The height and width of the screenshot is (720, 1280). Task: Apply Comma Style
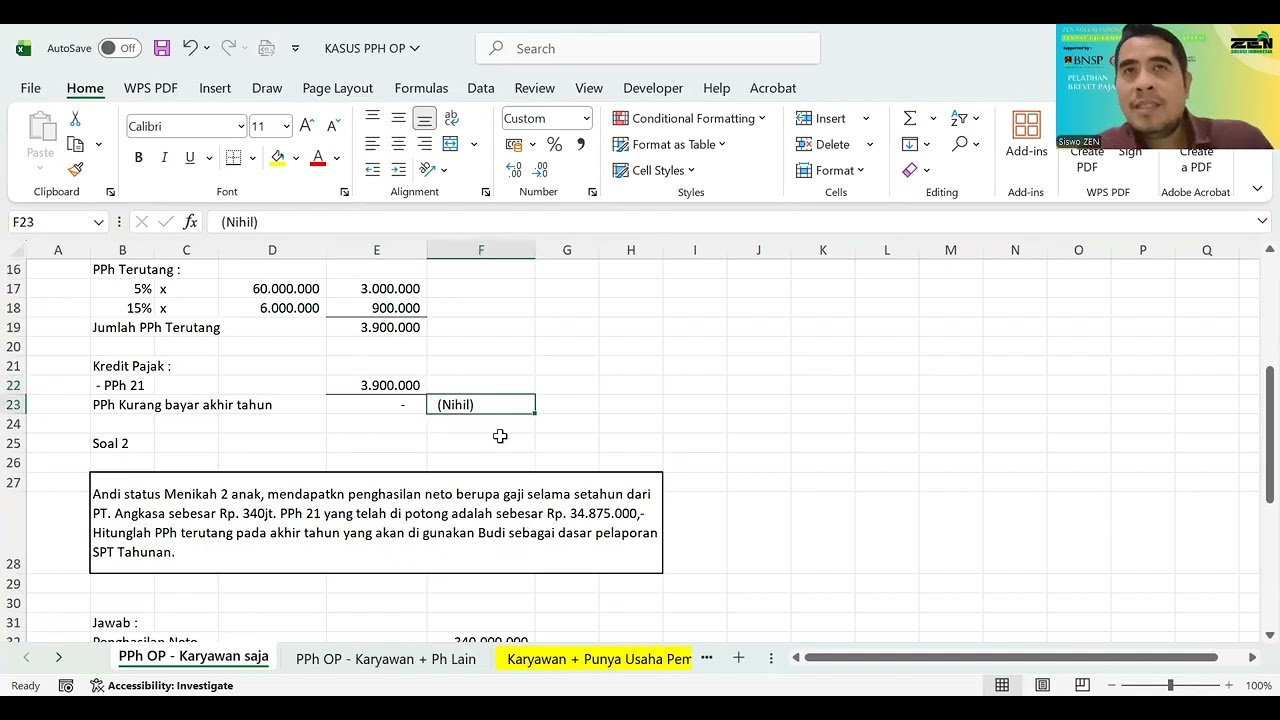click(x=580, y=144)
